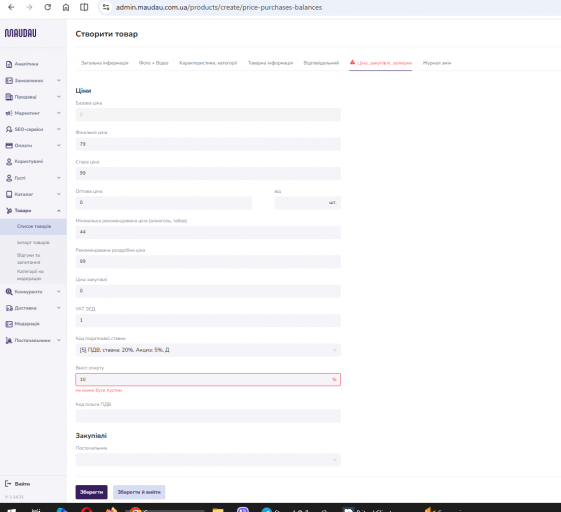The height and width of the screenshot is (512, 561).
Task: Click the Постачальники sidebar icon
Action: [9, 340]
